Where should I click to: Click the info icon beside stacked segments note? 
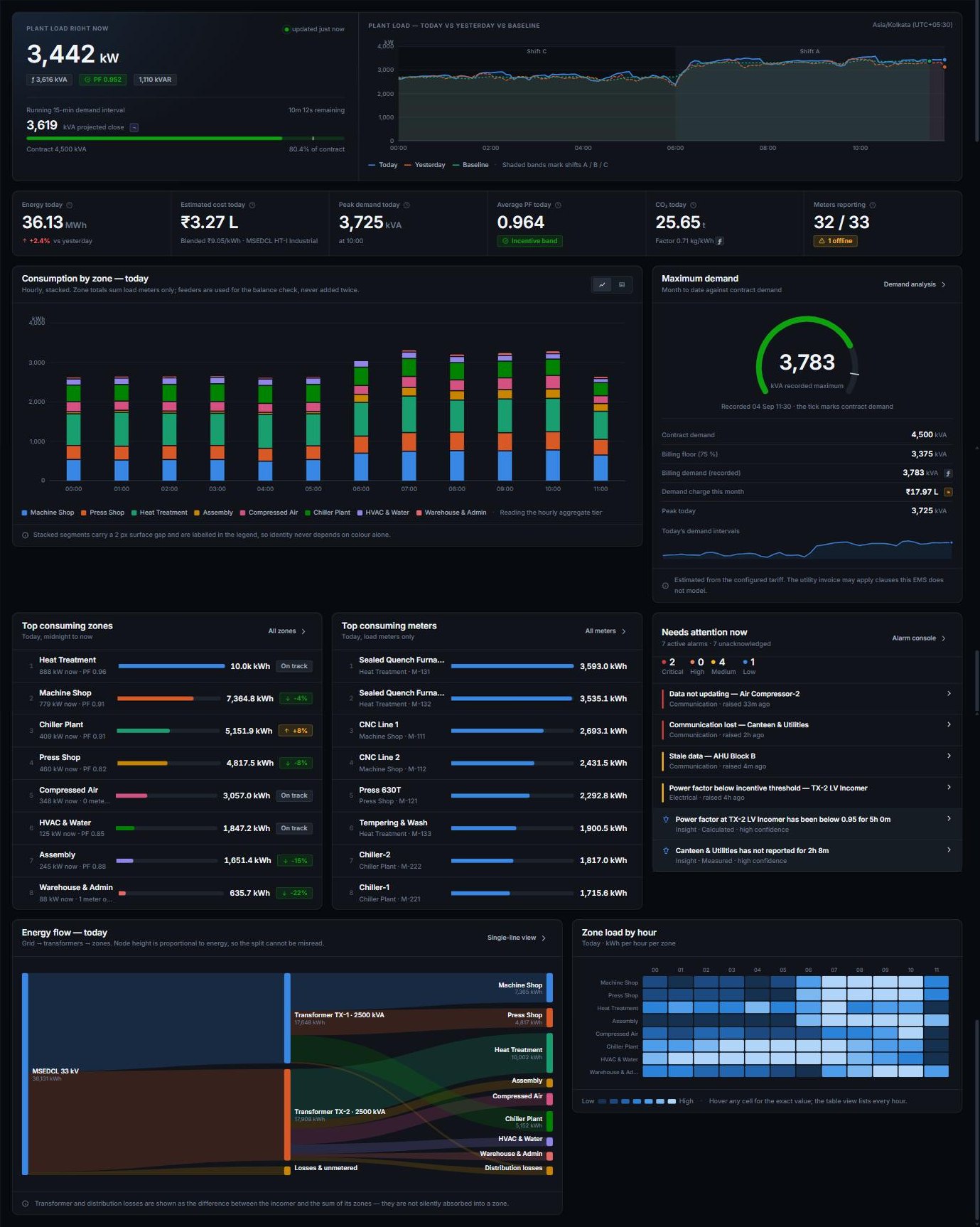pos(26,535)
